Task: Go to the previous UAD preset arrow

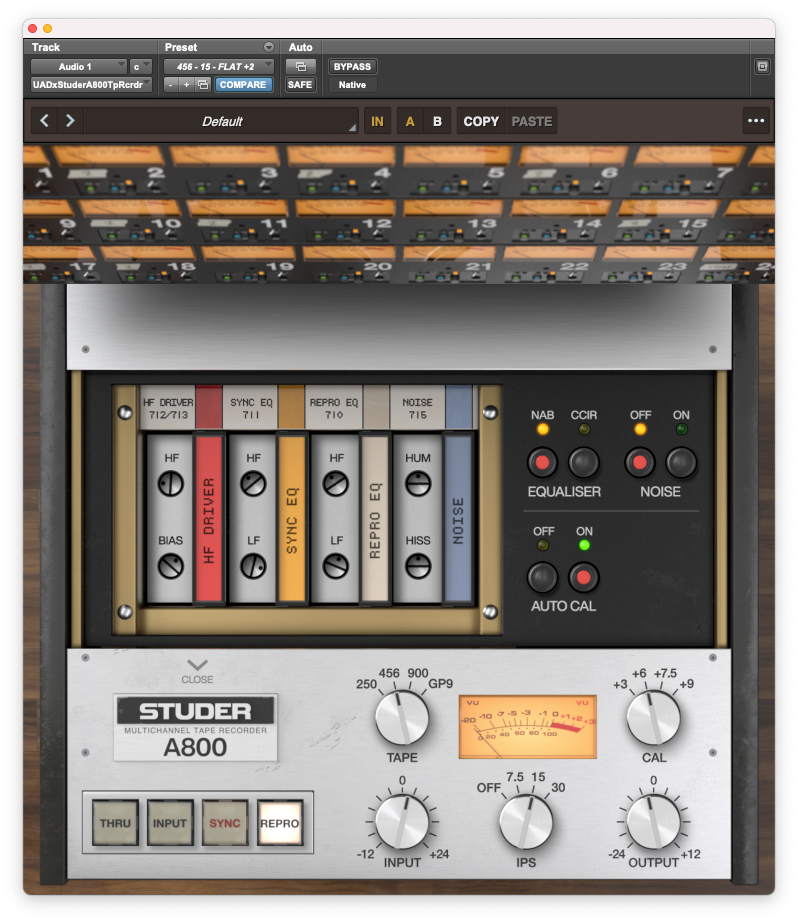Action: tap(44, 121)
